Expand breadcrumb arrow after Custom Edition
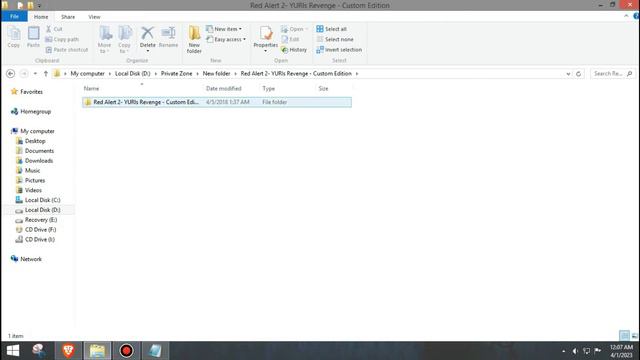This screenshot has height=360, width=640. coord(357,73)
